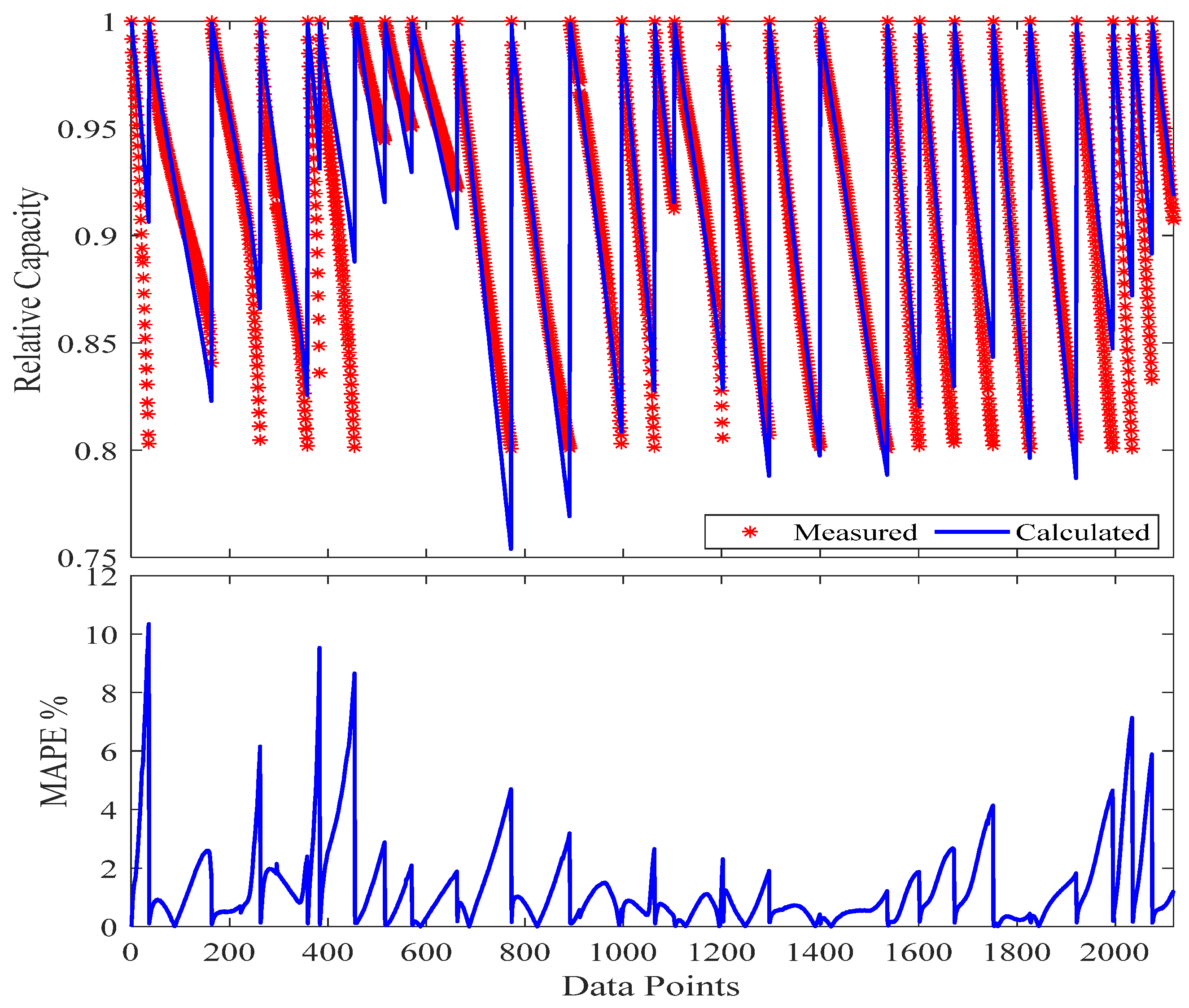This screenshot has width=1189, height=1008.
Task: Click the blue line sample in legend
Action: (971, 532)
